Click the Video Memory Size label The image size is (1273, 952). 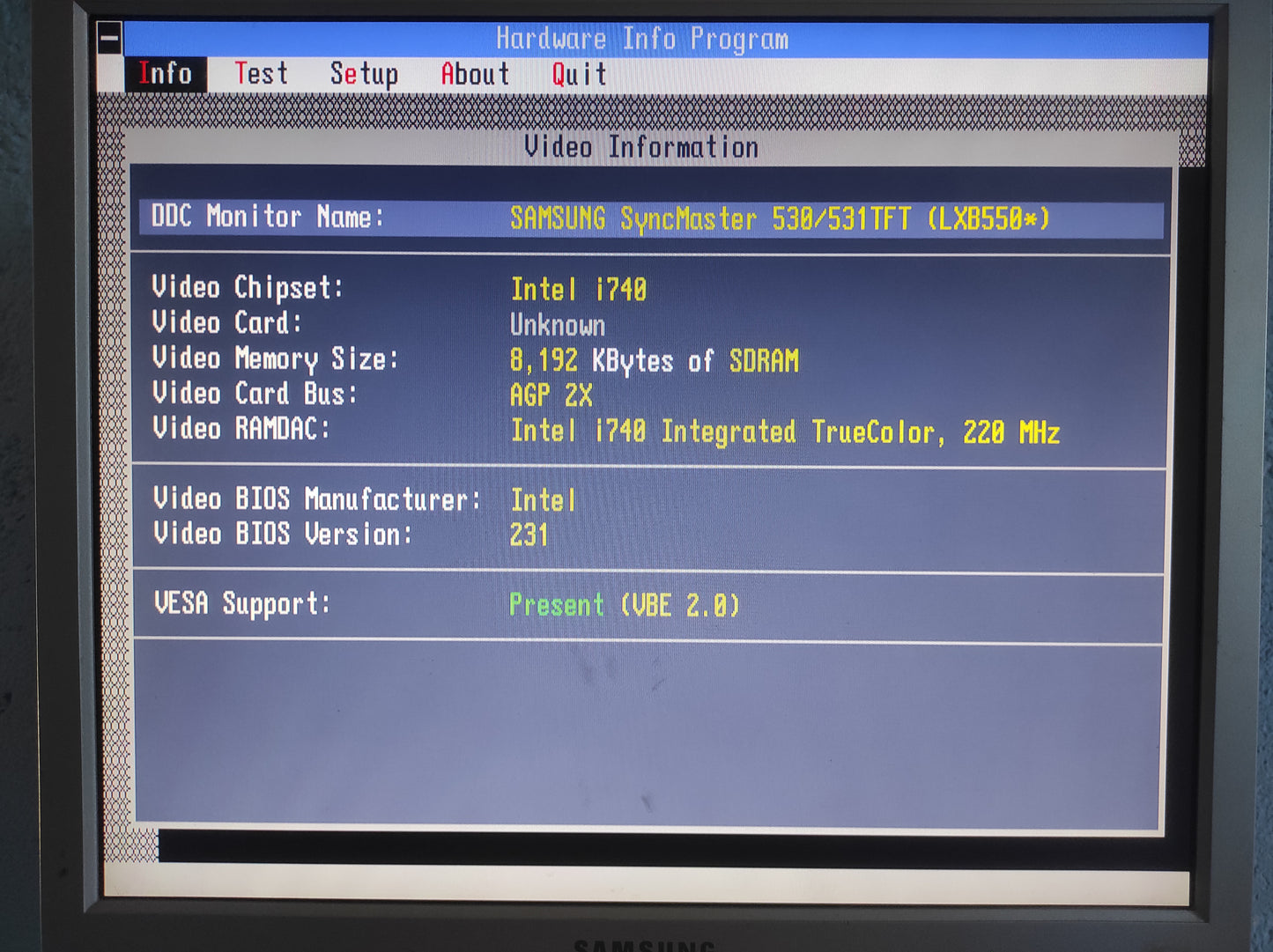coord(275,358)
